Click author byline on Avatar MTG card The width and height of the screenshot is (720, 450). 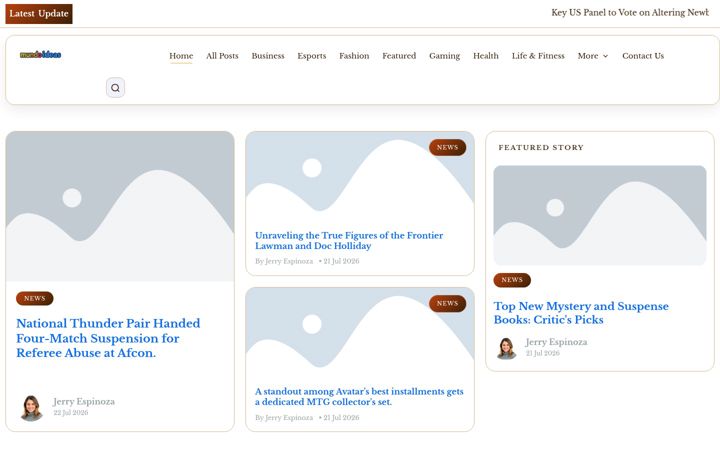(284, 418)
